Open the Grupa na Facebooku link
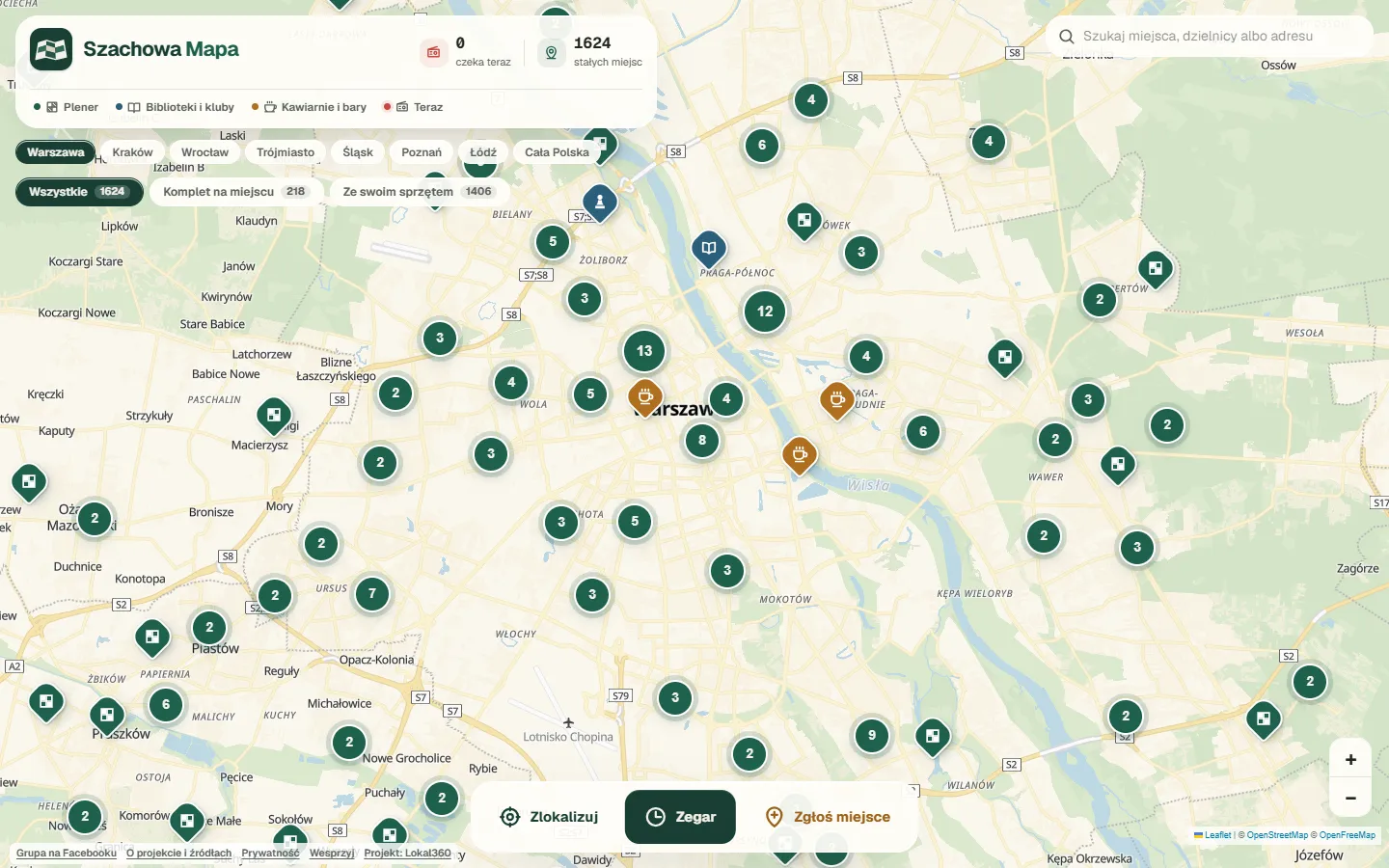 (x=67, y=853)
